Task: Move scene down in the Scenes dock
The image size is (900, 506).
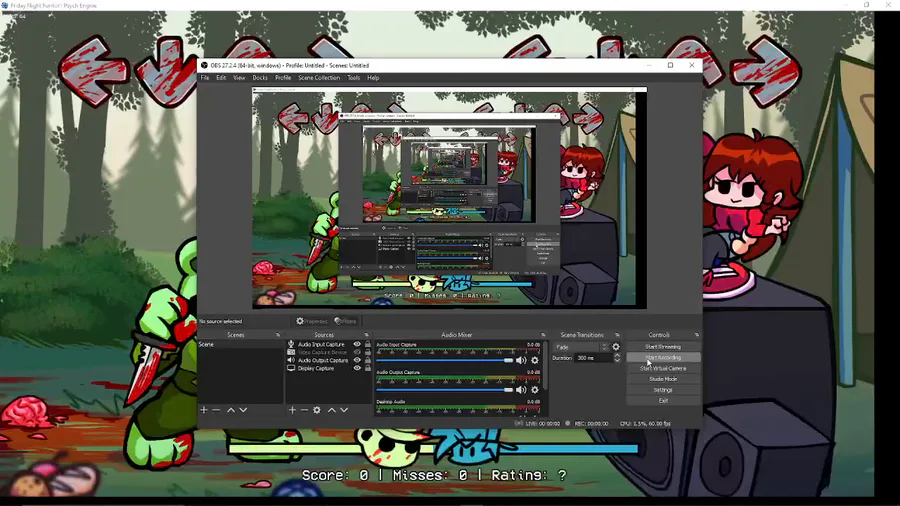Action: 243,410
